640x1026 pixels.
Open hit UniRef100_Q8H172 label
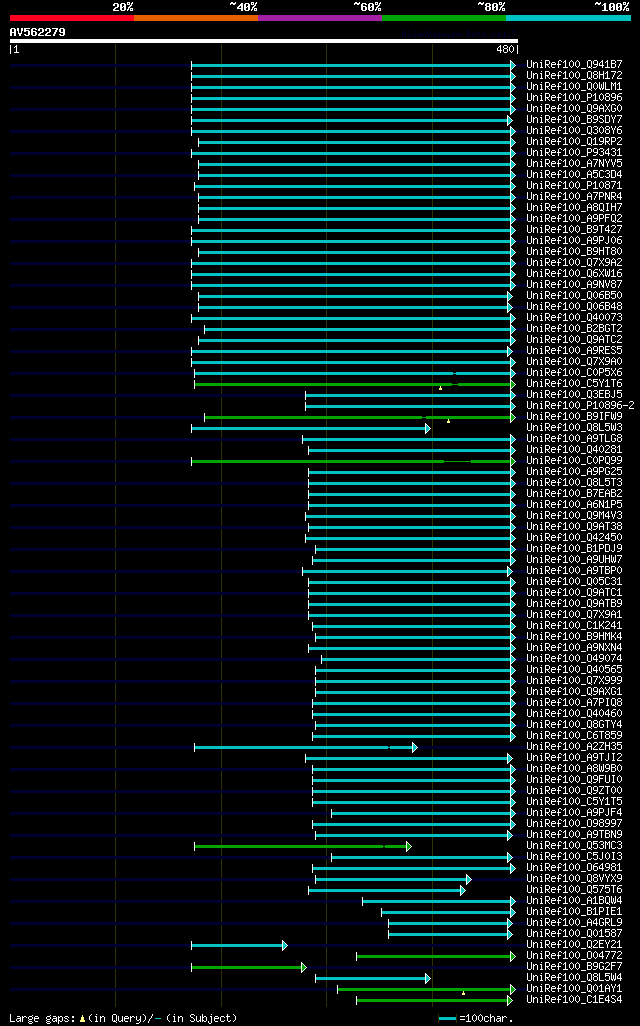coord(575,75)
